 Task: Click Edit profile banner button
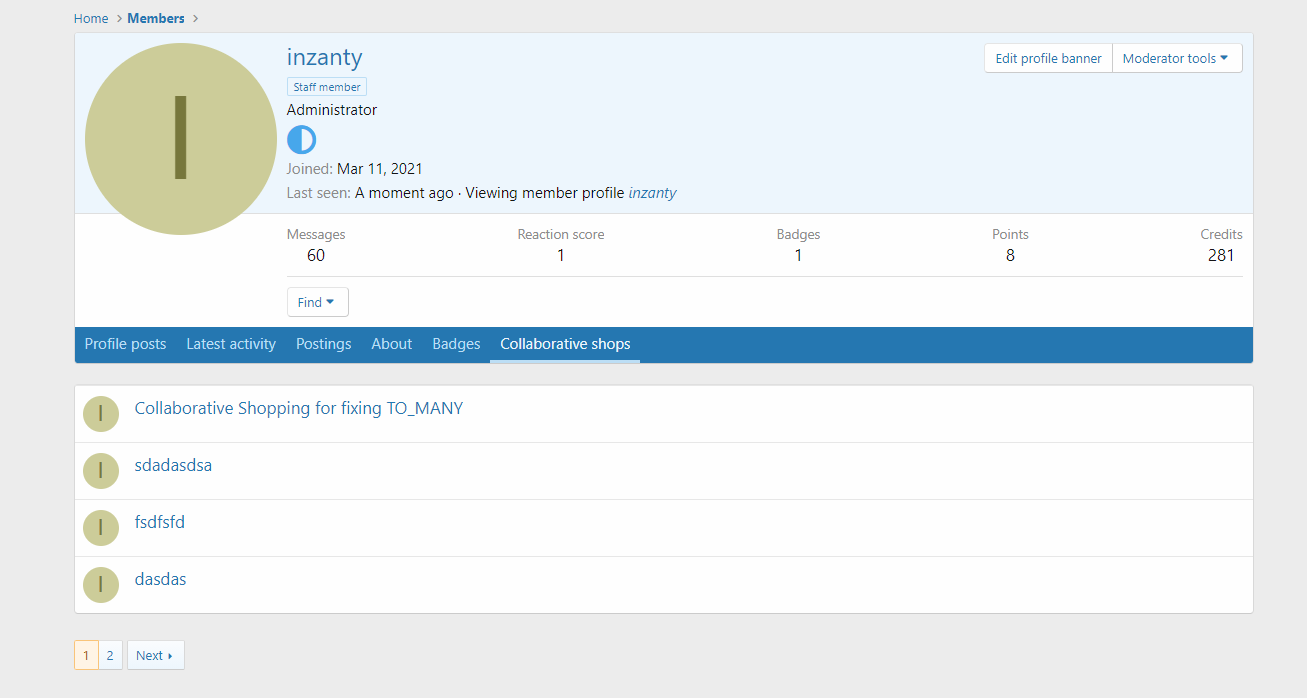pos(1048,58)
